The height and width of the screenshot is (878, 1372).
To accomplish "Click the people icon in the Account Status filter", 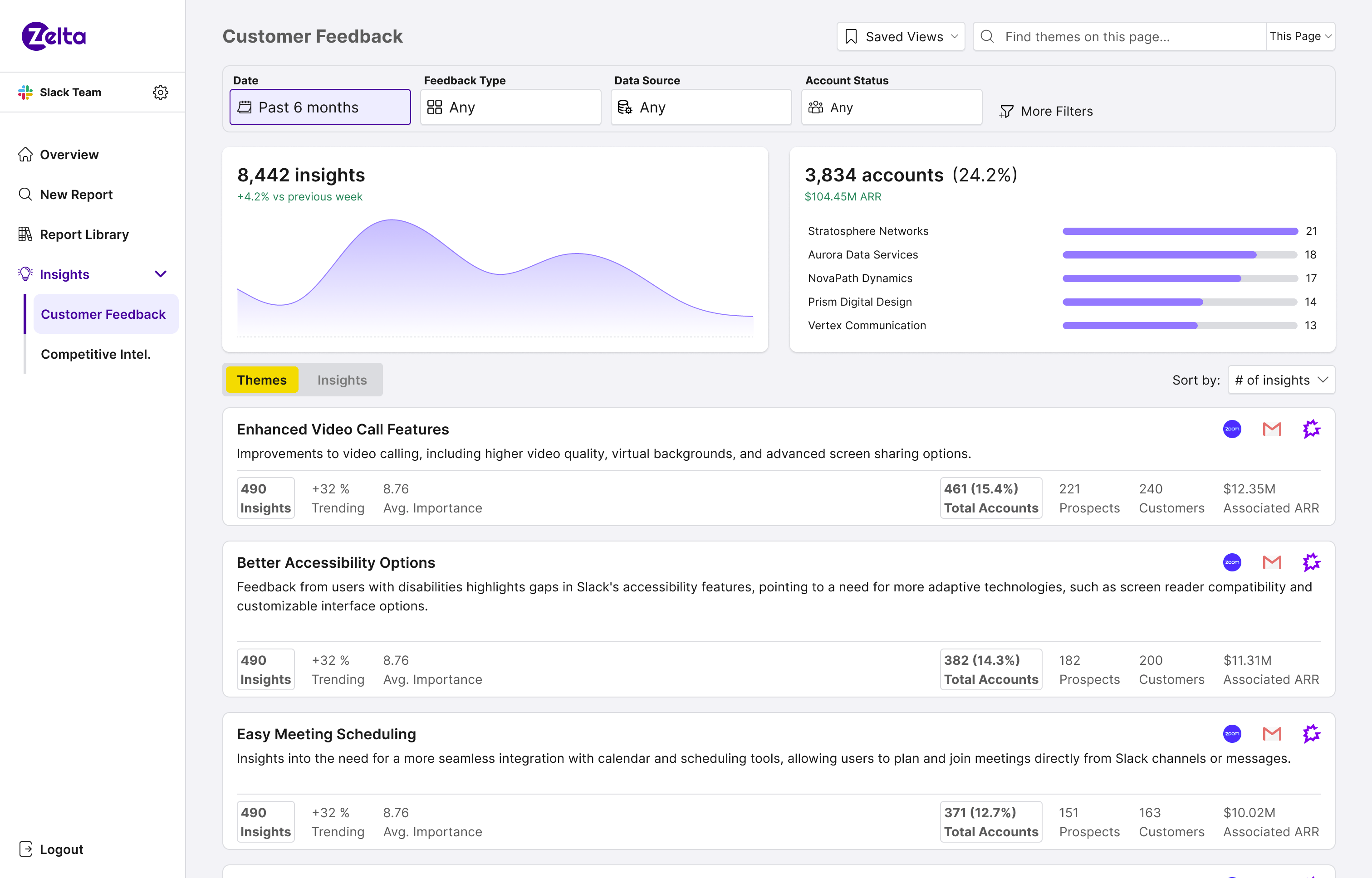I will 815,107.
